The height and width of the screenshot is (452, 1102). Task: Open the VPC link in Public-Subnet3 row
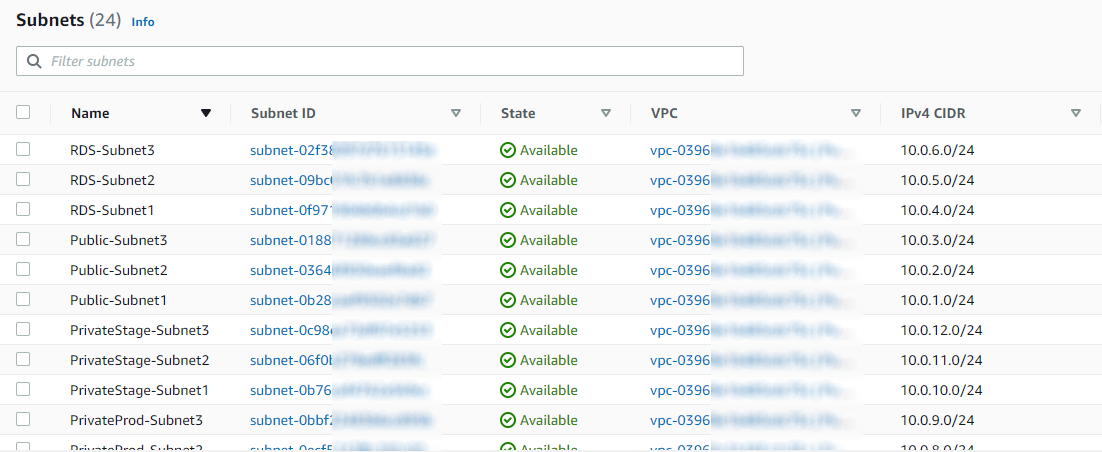(680, 241)
